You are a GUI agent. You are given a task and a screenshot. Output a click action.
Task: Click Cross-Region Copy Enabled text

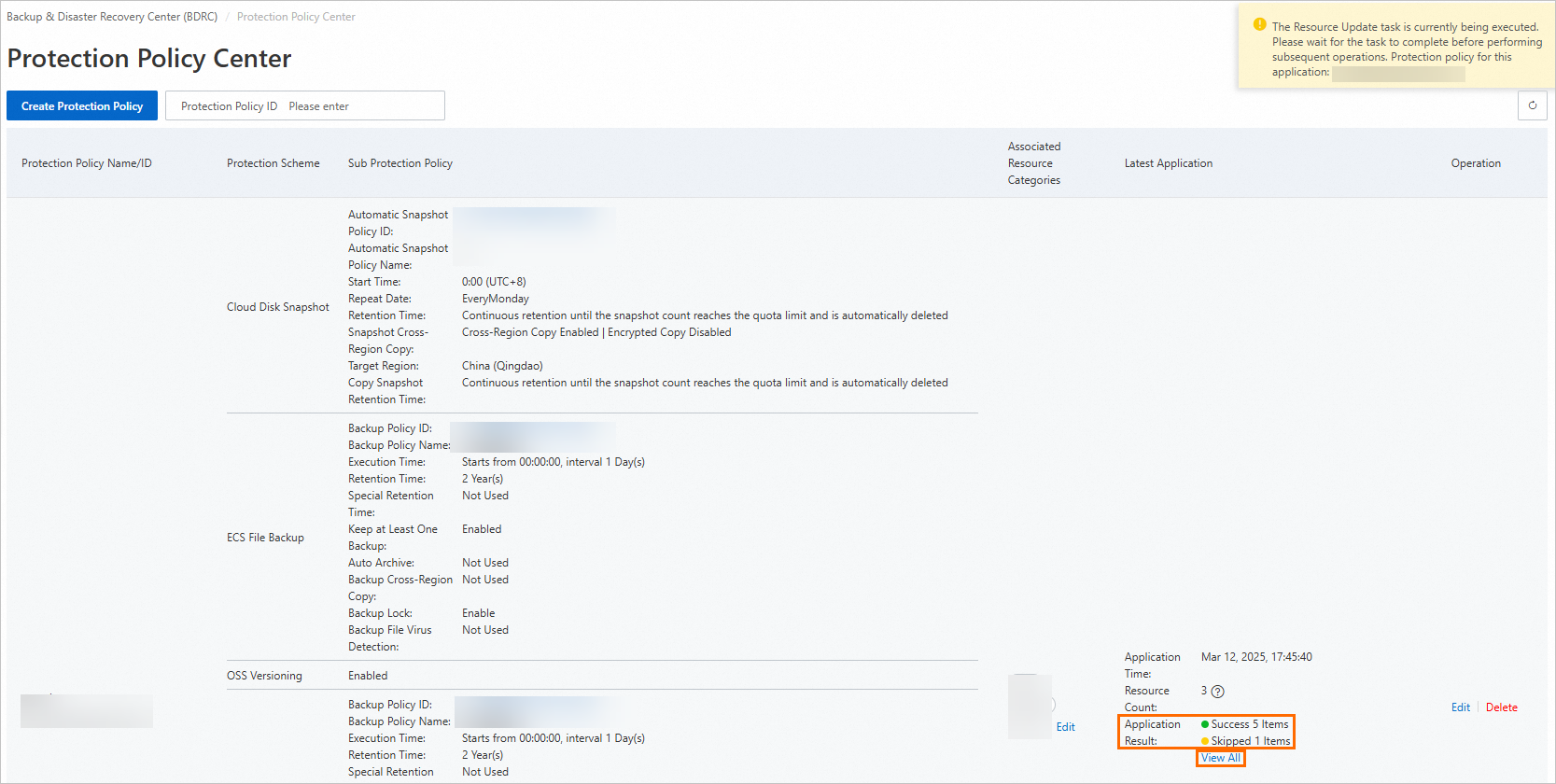tap(530, 332)
